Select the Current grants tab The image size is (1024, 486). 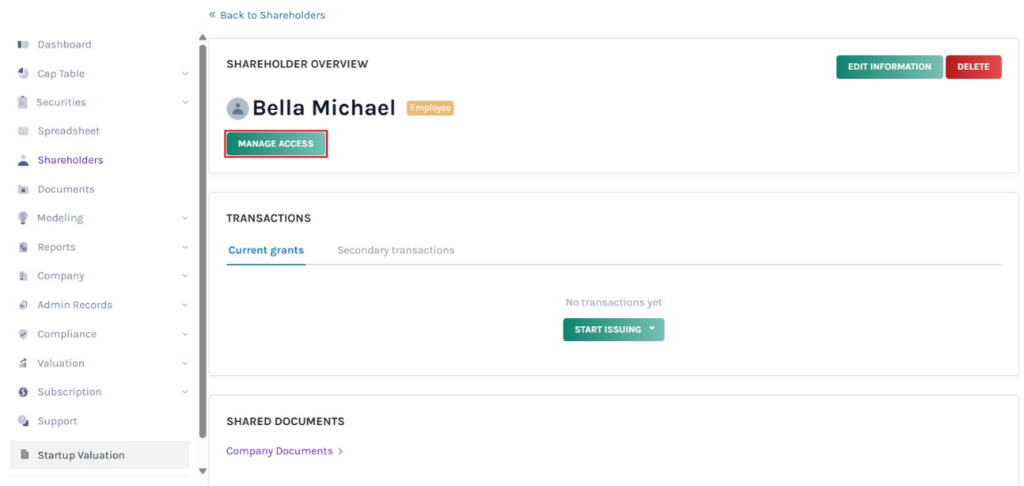(266, 250)
